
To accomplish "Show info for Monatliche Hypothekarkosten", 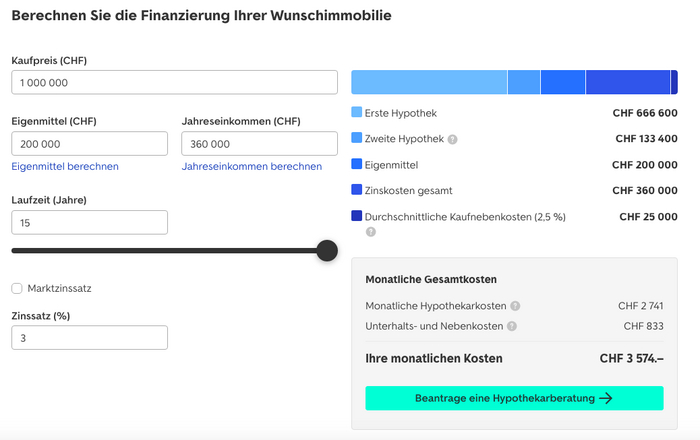I will (515, 306).
